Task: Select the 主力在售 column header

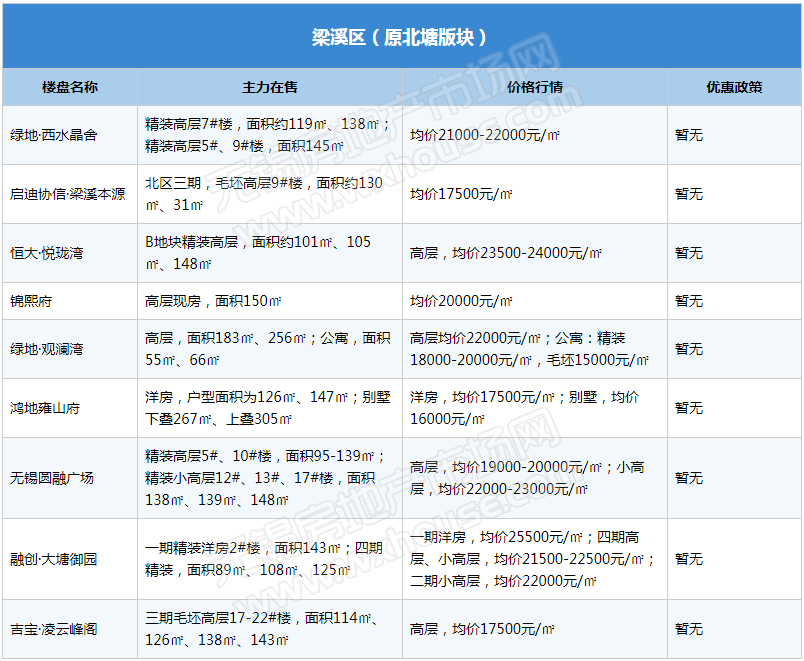Action: click(x=270, y=87)
